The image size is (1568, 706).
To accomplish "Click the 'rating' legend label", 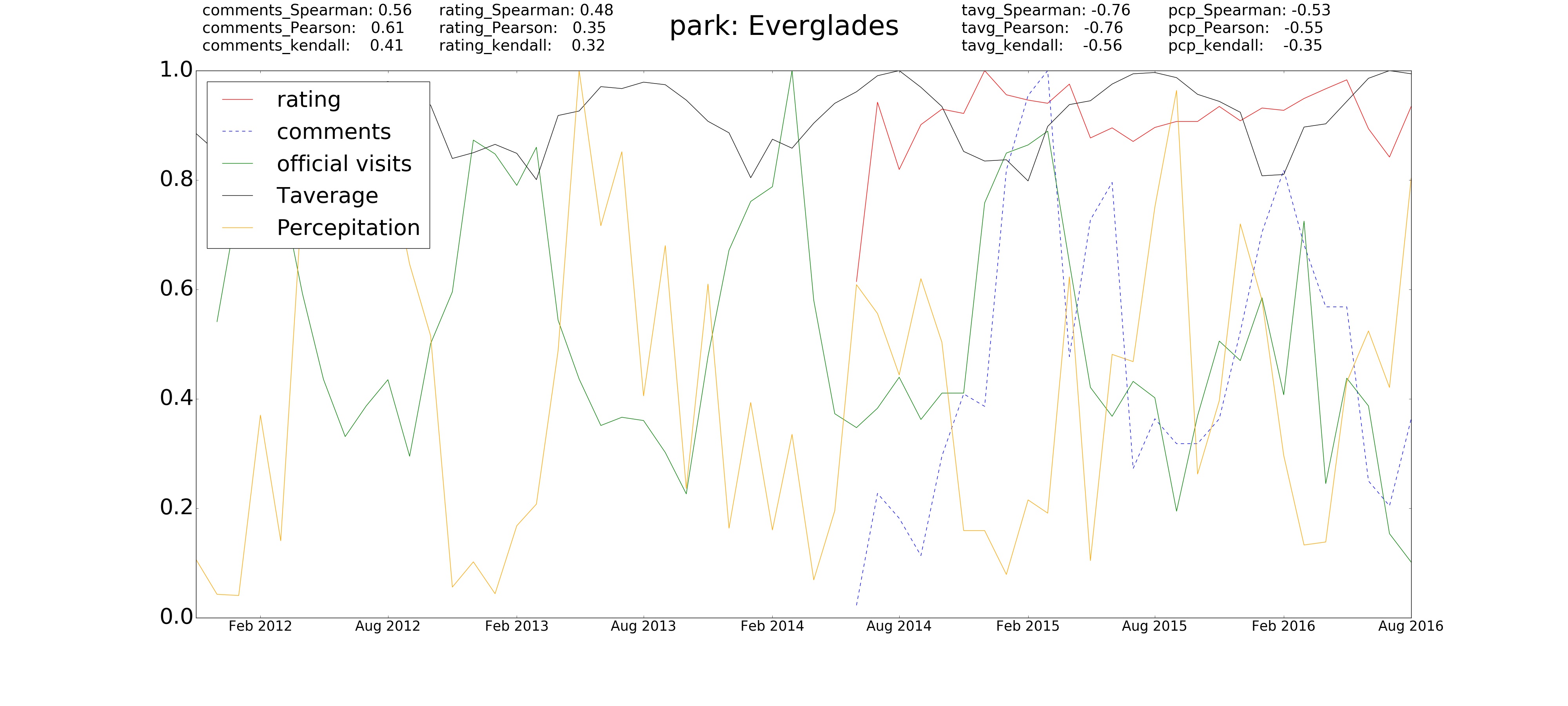I will pyautogui.click(x=309, y=100).
